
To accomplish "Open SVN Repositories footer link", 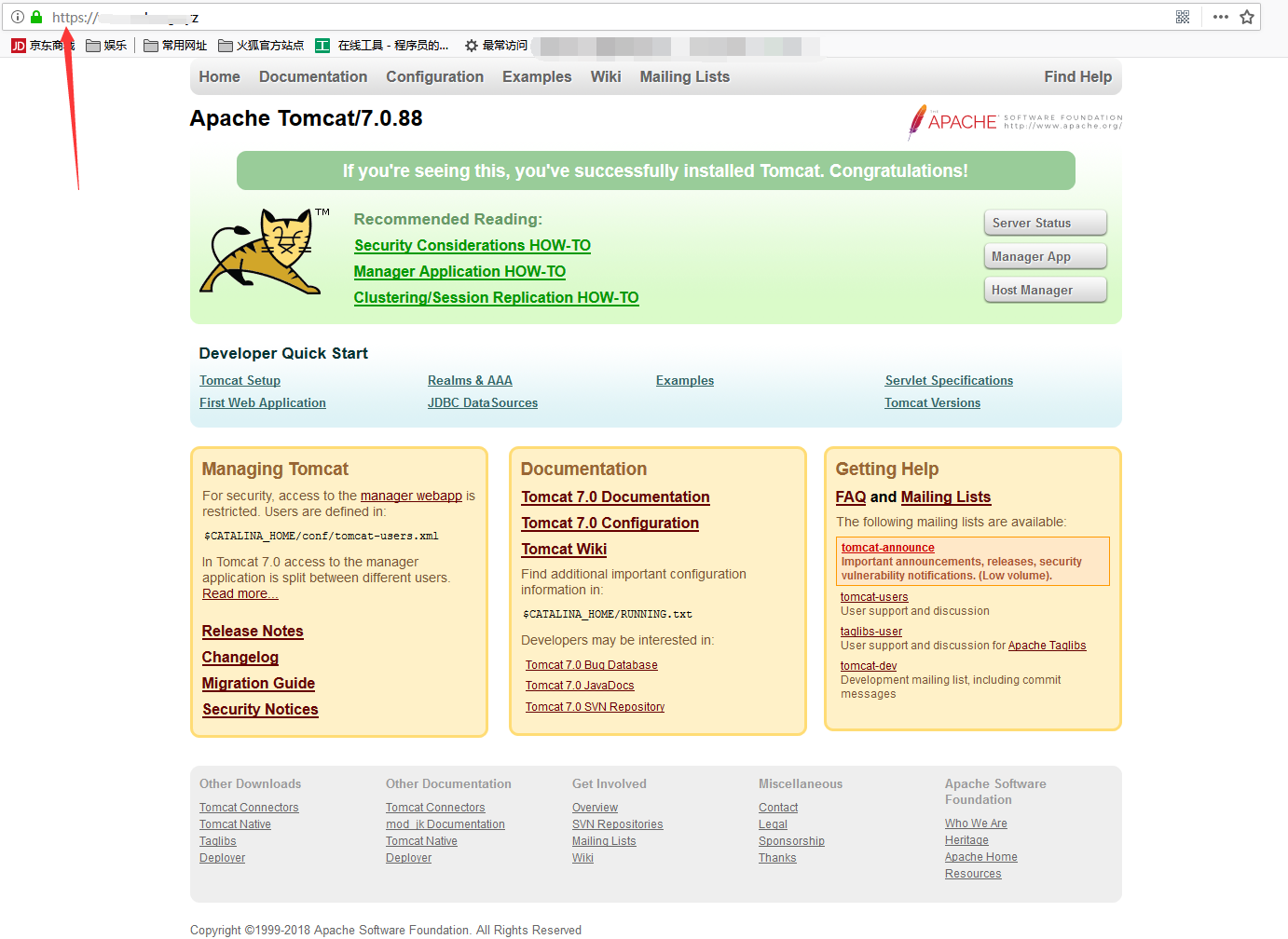I will pyautogui.click(x=618, y=824).
